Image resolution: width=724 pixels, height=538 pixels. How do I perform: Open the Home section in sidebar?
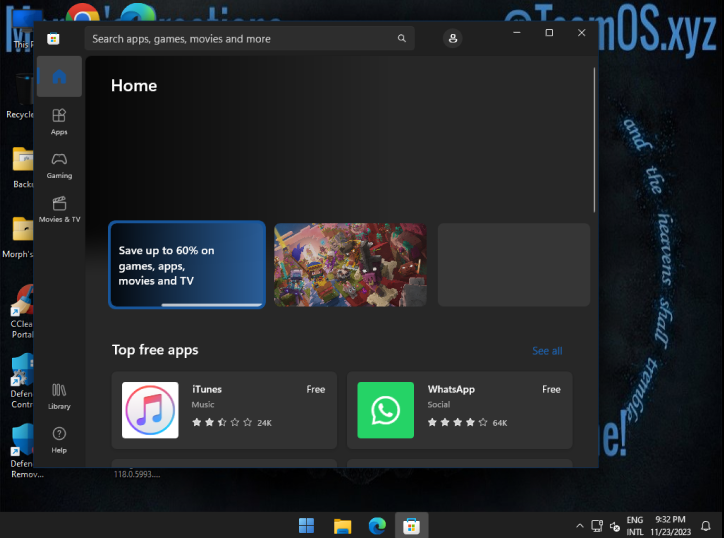coord(59,76)
